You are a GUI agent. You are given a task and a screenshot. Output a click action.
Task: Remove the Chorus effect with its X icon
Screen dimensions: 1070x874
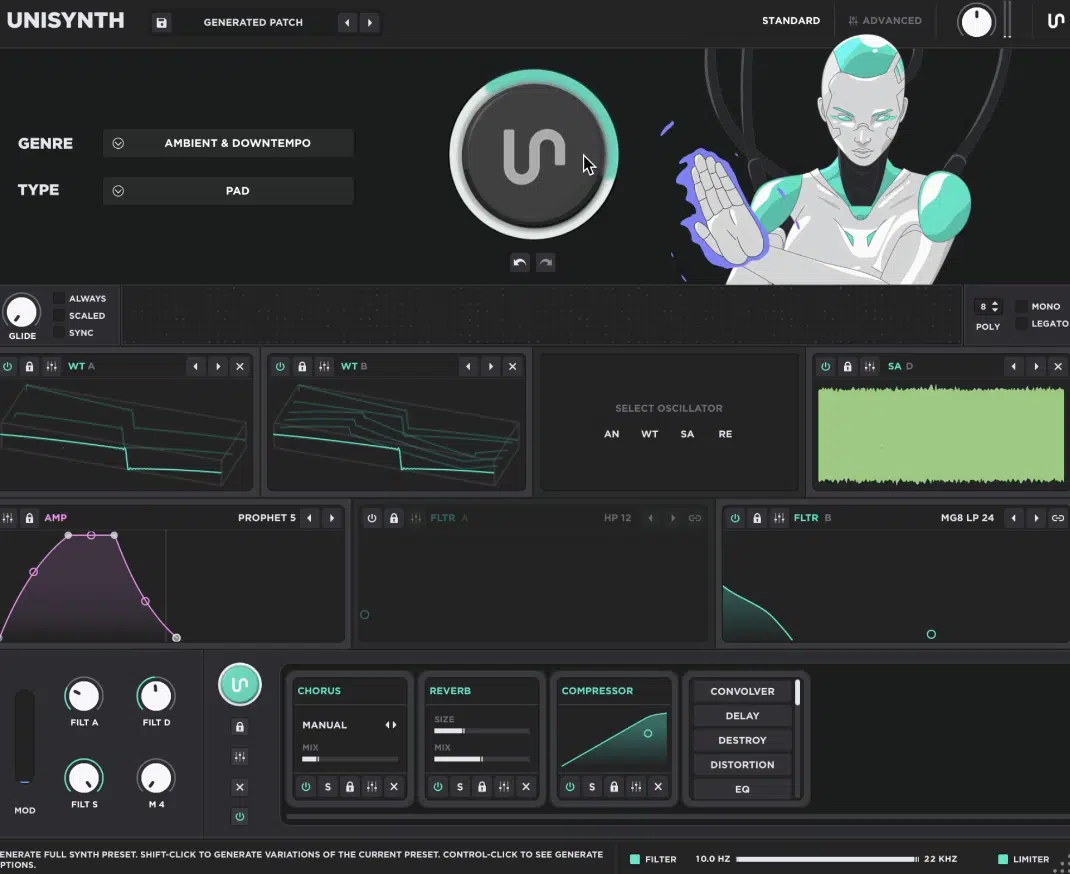coord(394,787)
